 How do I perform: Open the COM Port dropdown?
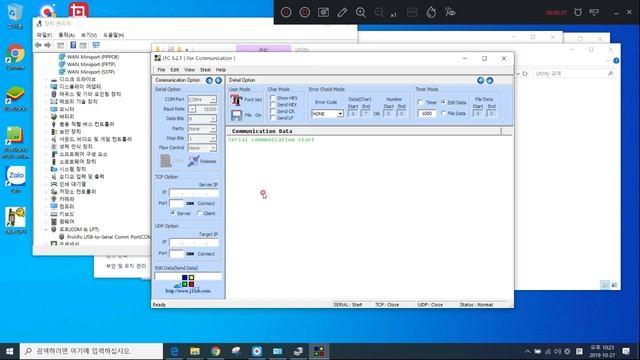point(213,100)
